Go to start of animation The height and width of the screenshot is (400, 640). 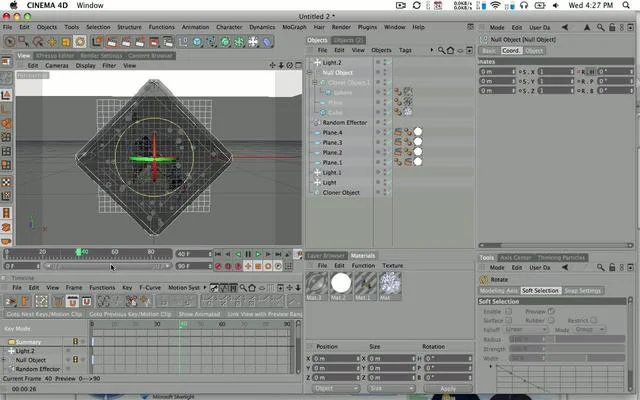click(218, 254)
